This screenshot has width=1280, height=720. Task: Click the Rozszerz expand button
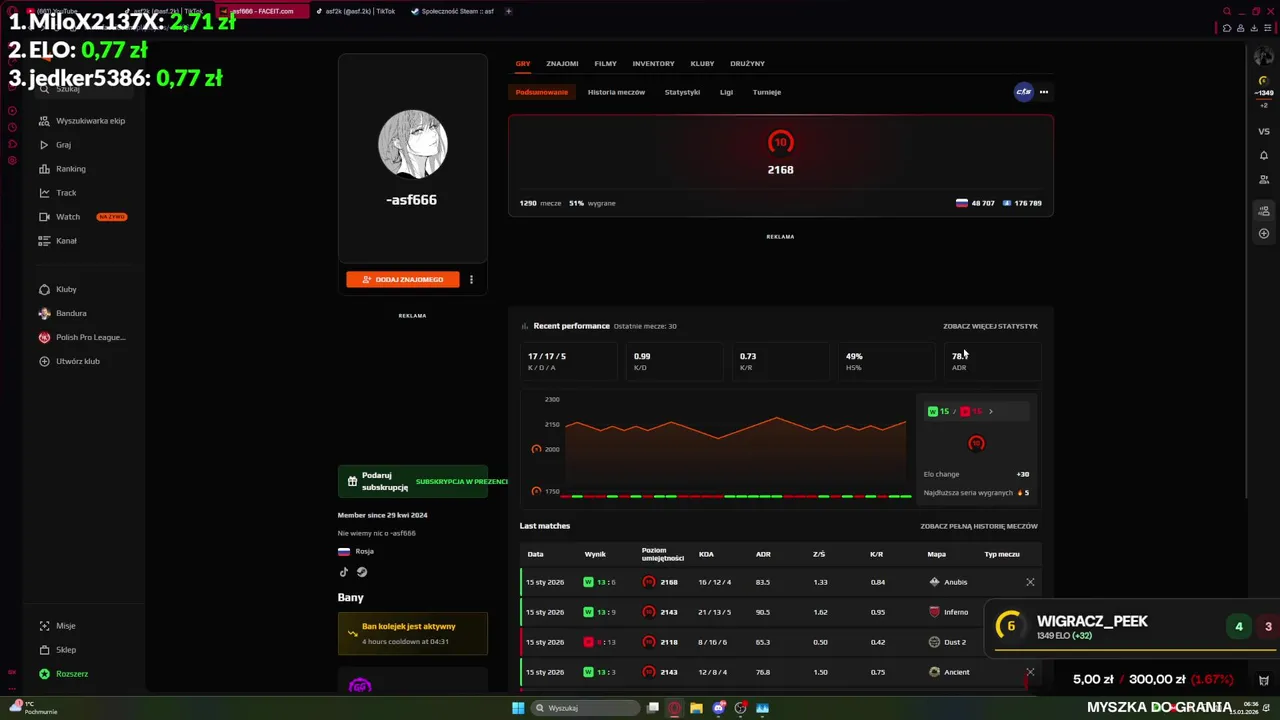63,674
